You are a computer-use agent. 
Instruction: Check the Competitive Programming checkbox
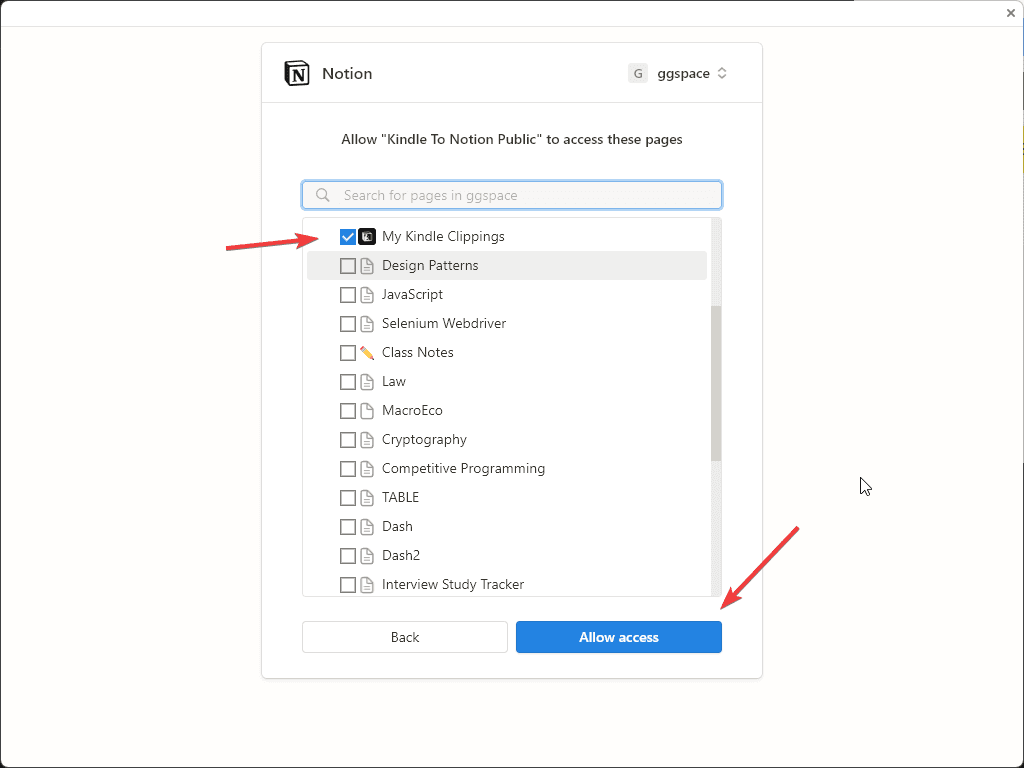click(x=347, y=469)
